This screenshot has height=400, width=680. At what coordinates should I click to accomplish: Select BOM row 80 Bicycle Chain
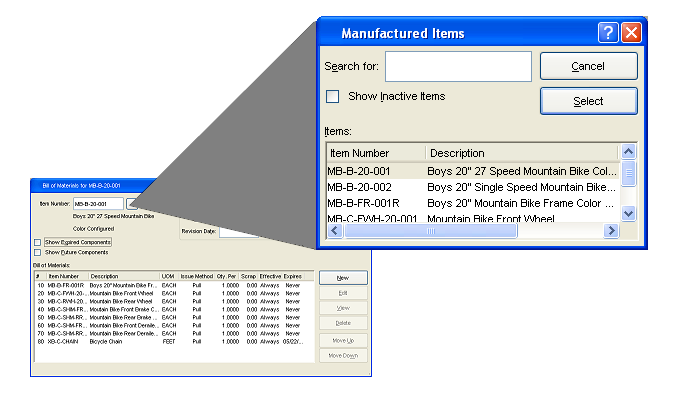174,341
